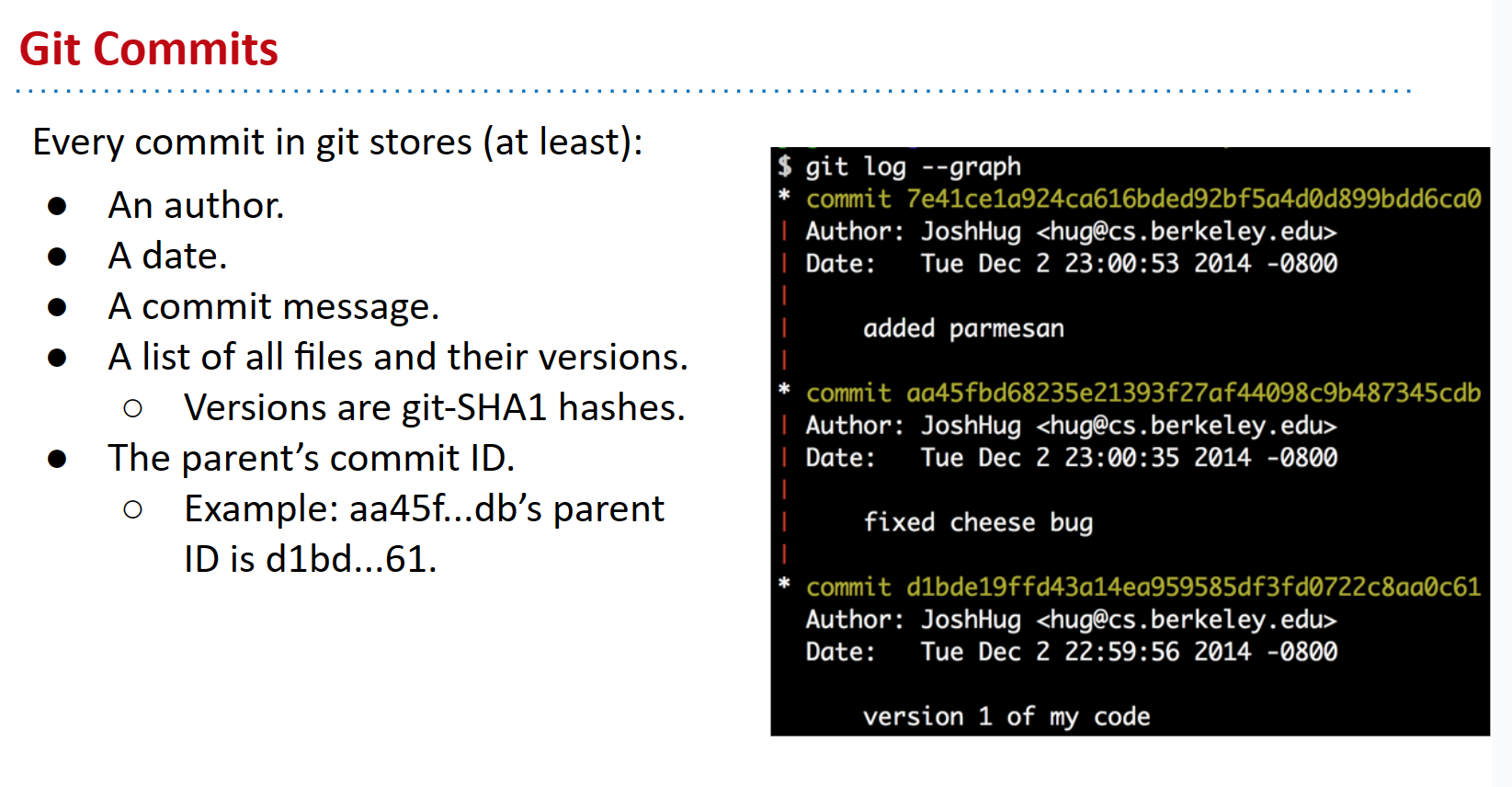Click the Author line of the aa45fbd commit
The height and width of the screenshot is (787, 1512).
(x=1072, y=426)
